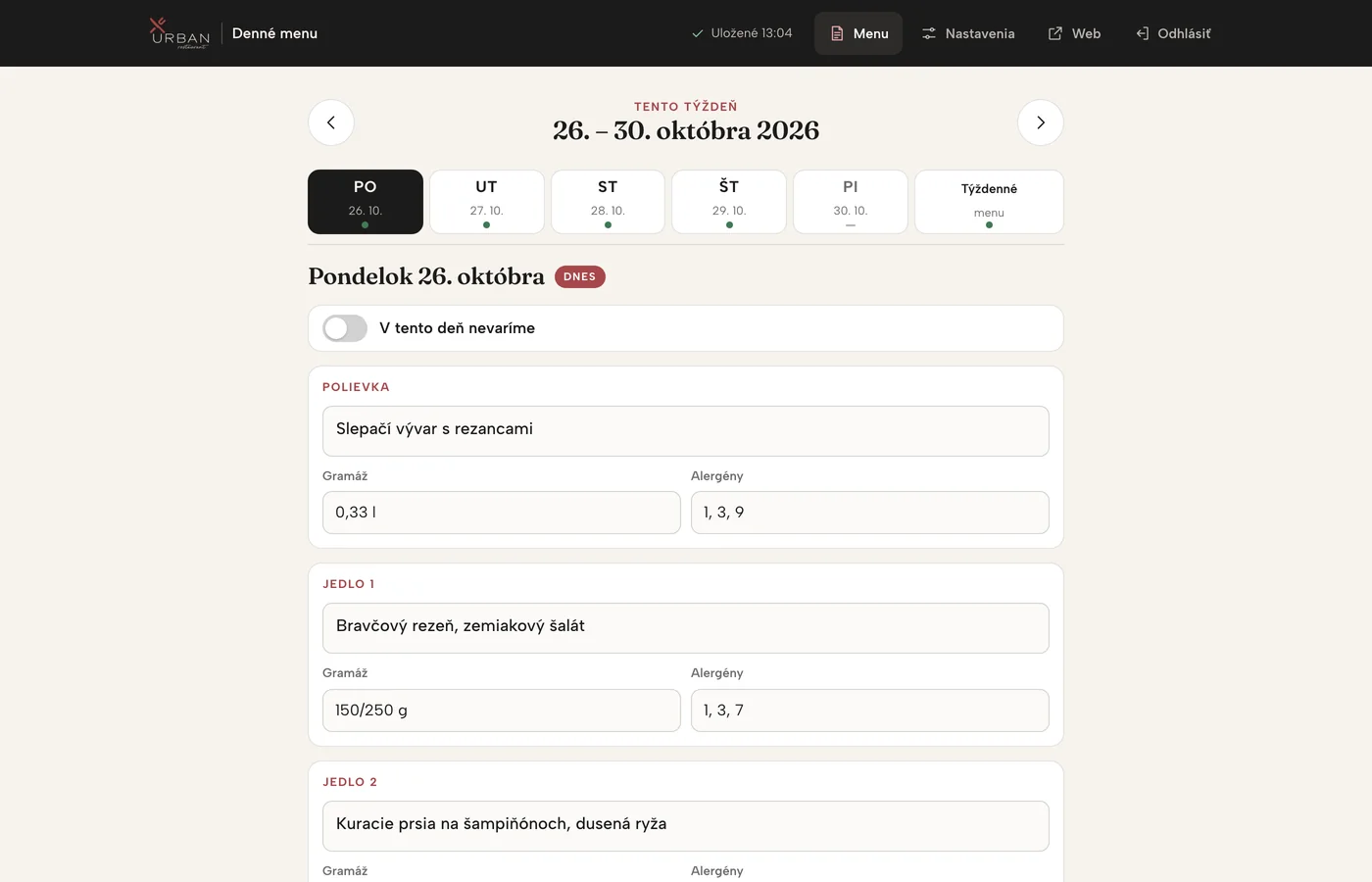This screenshot has width=1372, height=882.
Task: Select the PO 26. 10. day tab
Action: pos(366,202)
